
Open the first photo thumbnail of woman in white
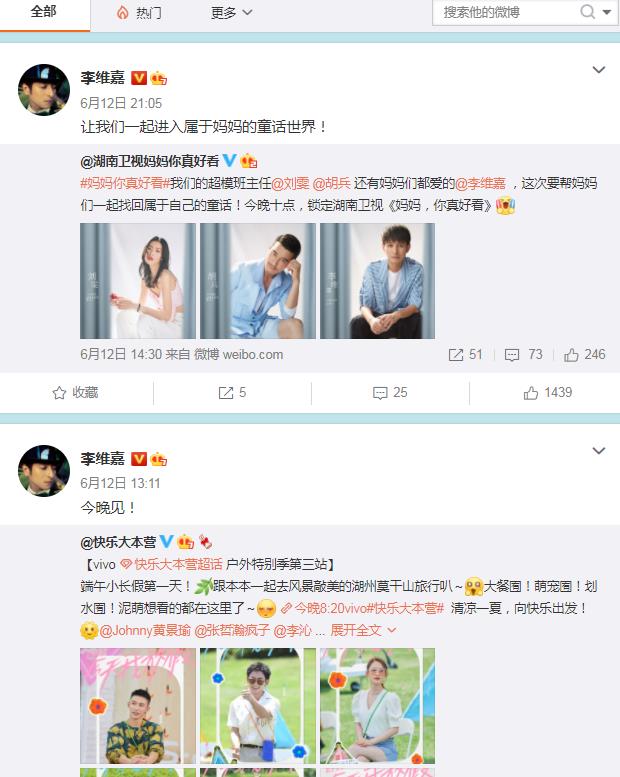click(x=138, y=281)
